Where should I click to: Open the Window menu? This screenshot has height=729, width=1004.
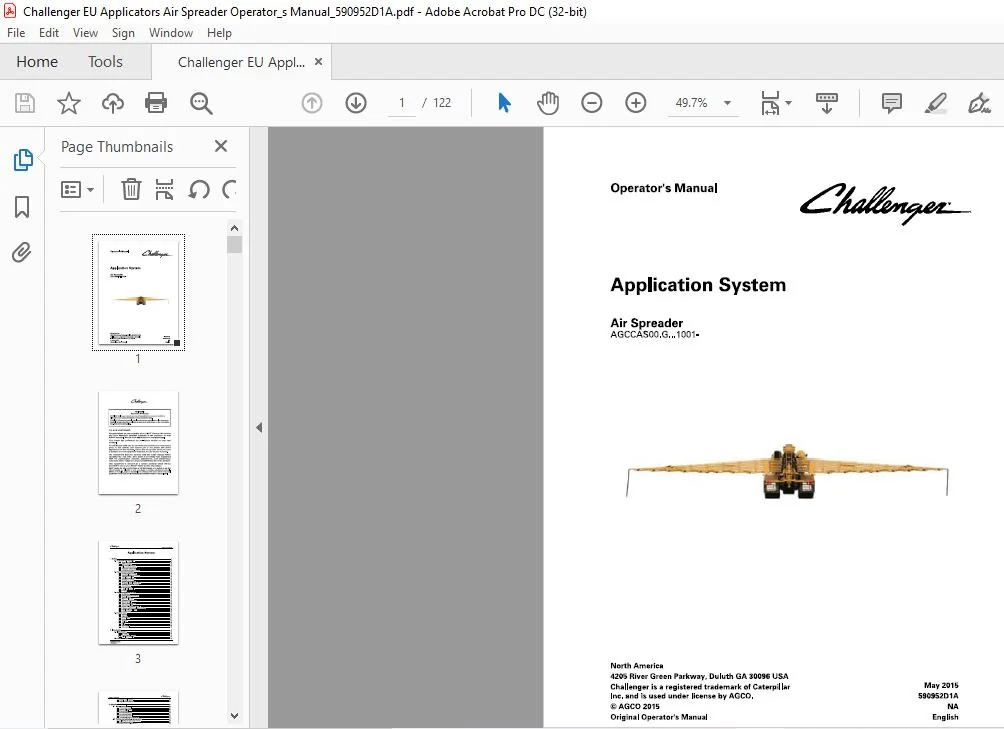coord(170,33)
